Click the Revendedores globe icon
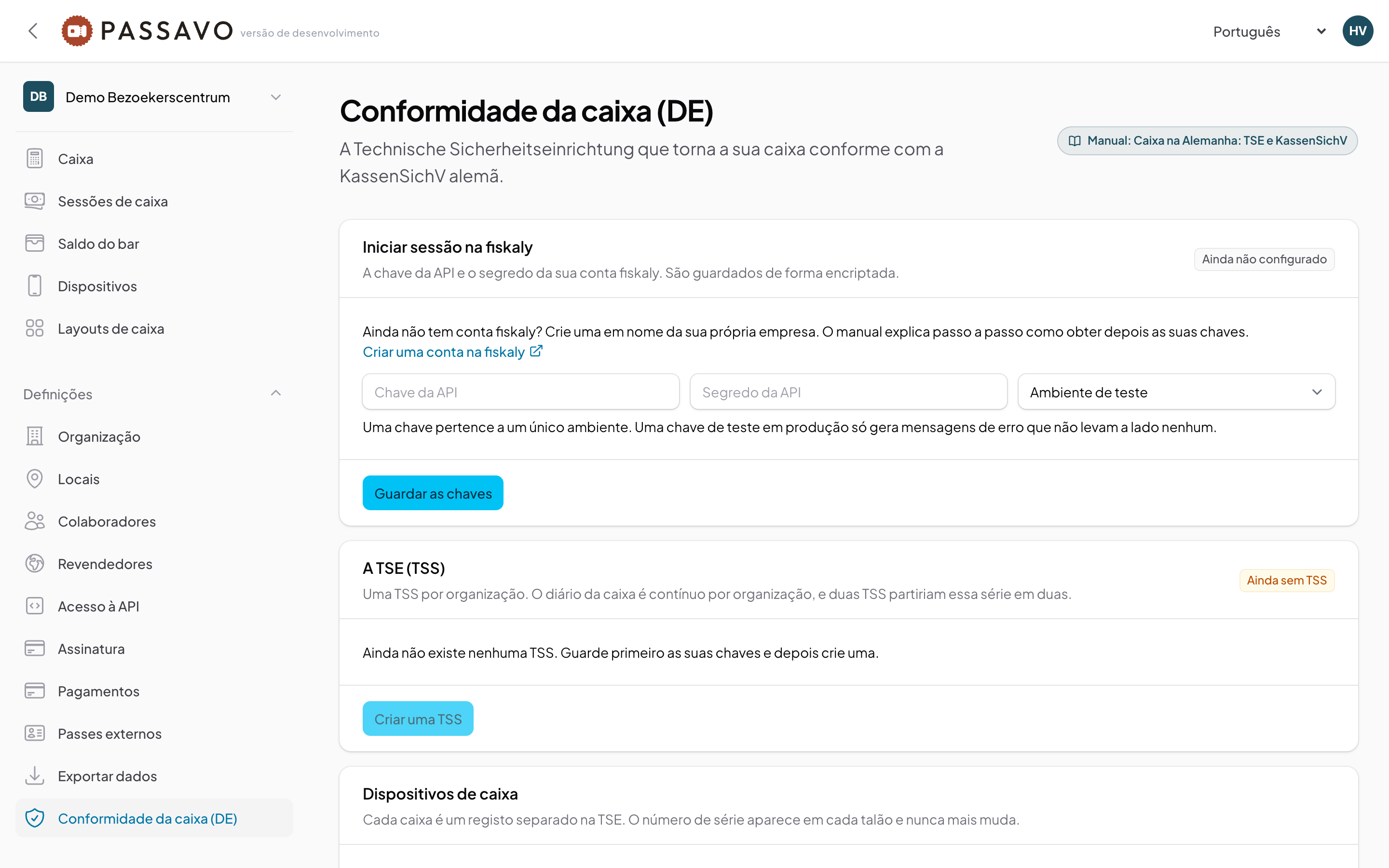 click(34, 564)
